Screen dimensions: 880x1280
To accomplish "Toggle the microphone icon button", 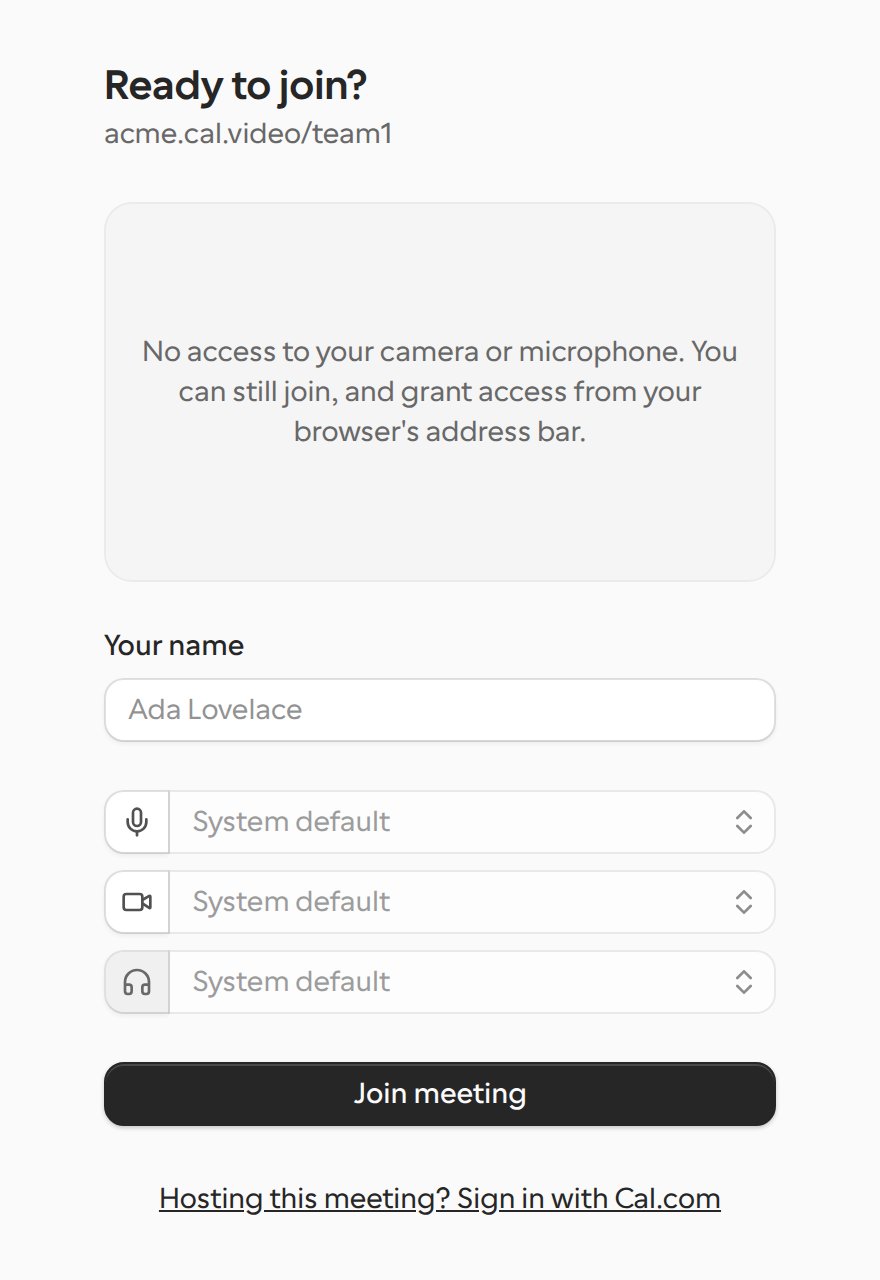I will [137, 822].
